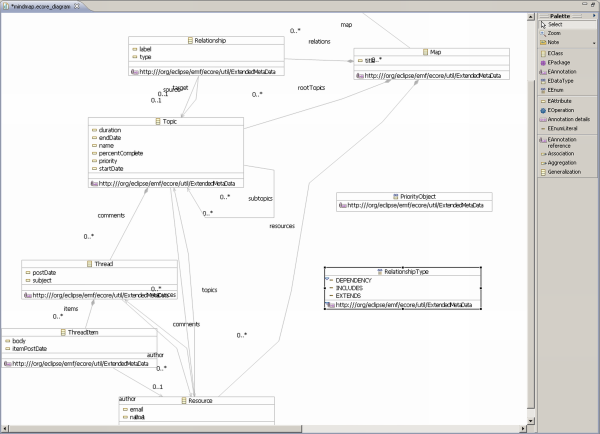Click the INCLUDES enum literal
Screen dimensions: 600x434
[x=346, y=288]
